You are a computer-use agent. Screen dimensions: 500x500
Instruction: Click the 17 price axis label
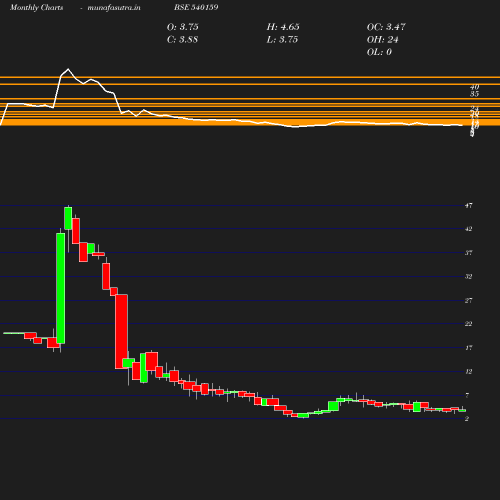(x=468, y=348)
